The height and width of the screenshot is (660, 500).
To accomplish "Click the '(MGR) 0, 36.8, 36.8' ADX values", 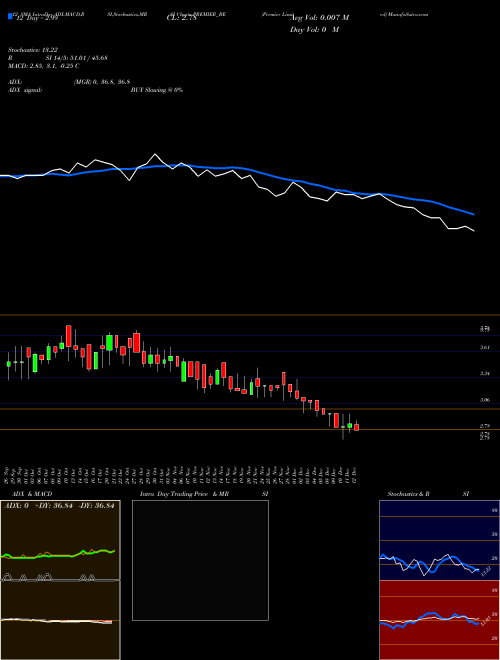I will pyautogui.click(x=102, y=82).
